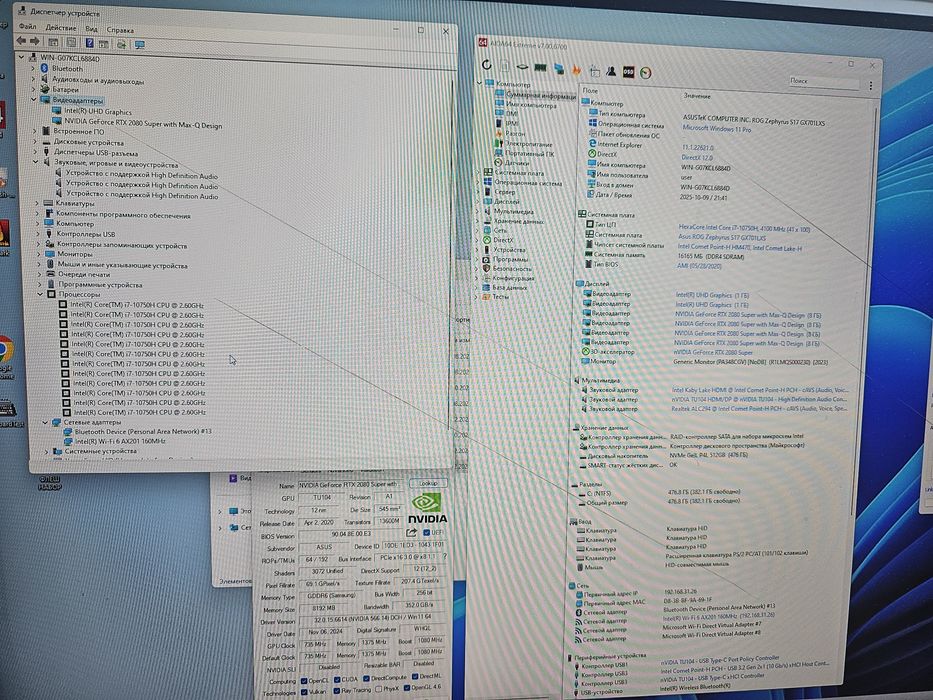Screen dimensions: 933x700
Task: Click AIDA64 user profile toolbar icon
Action: pos(611,71)
